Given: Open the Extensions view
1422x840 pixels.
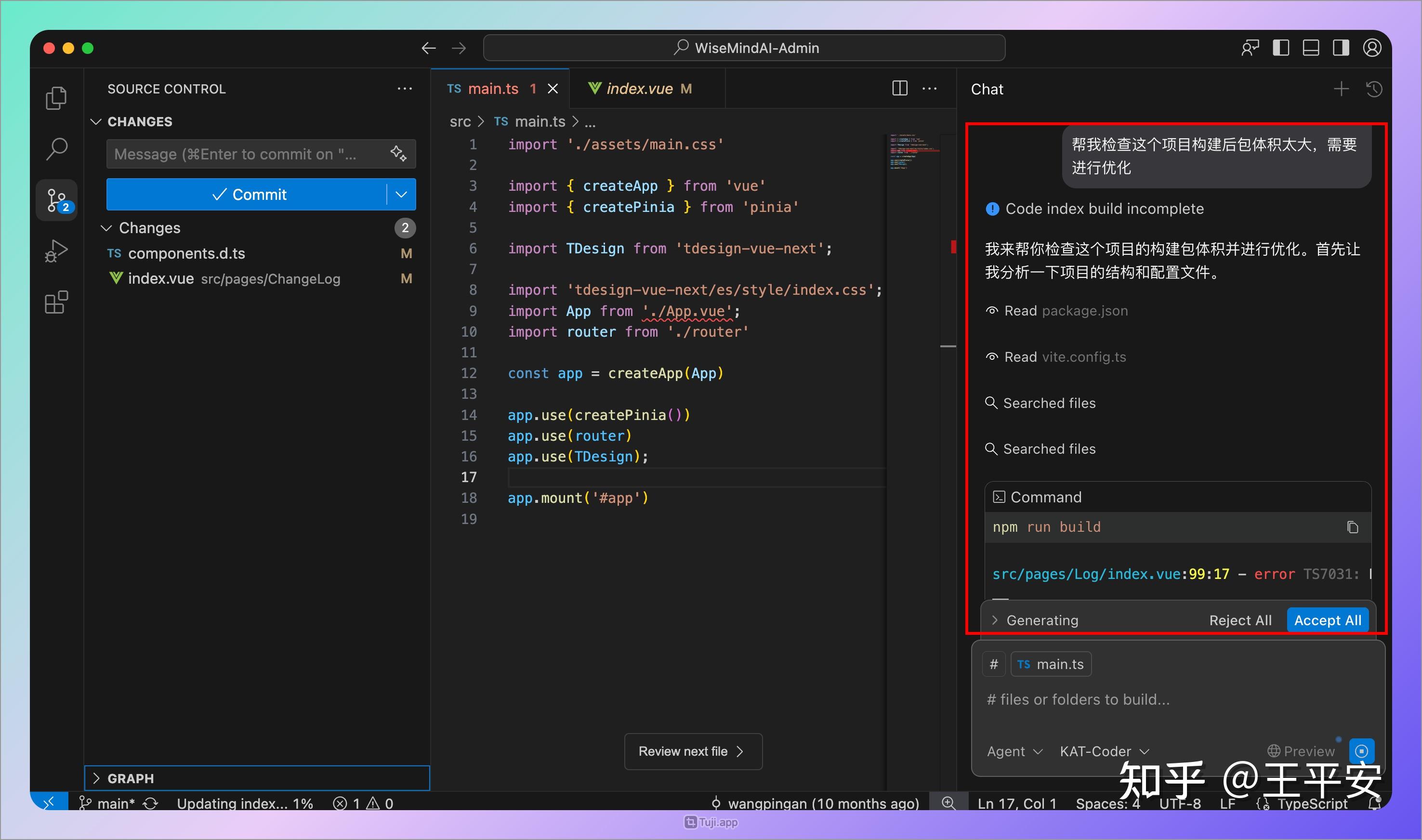Looking at the screenshot, I should [x=56, y=302].
